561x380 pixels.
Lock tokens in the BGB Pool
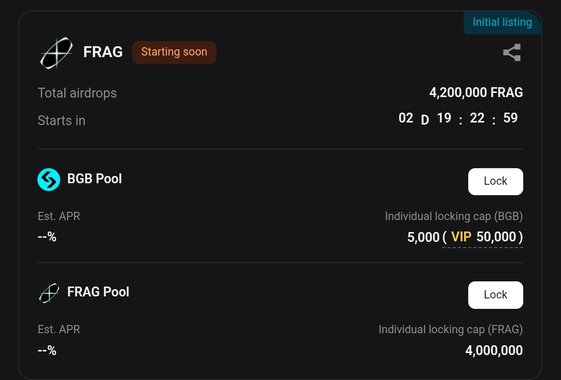coord(496,181)
